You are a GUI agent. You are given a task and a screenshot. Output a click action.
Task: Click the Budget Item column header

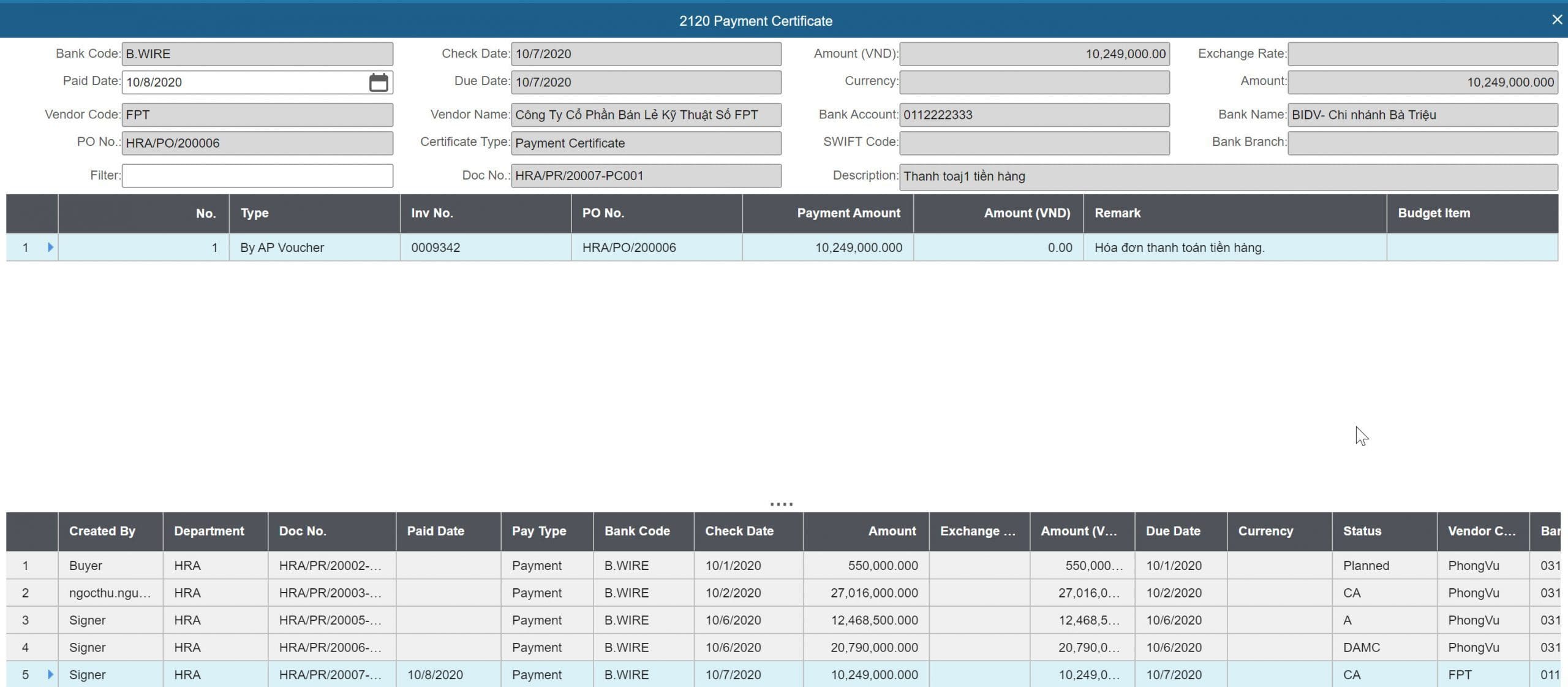coord(1433,213)
